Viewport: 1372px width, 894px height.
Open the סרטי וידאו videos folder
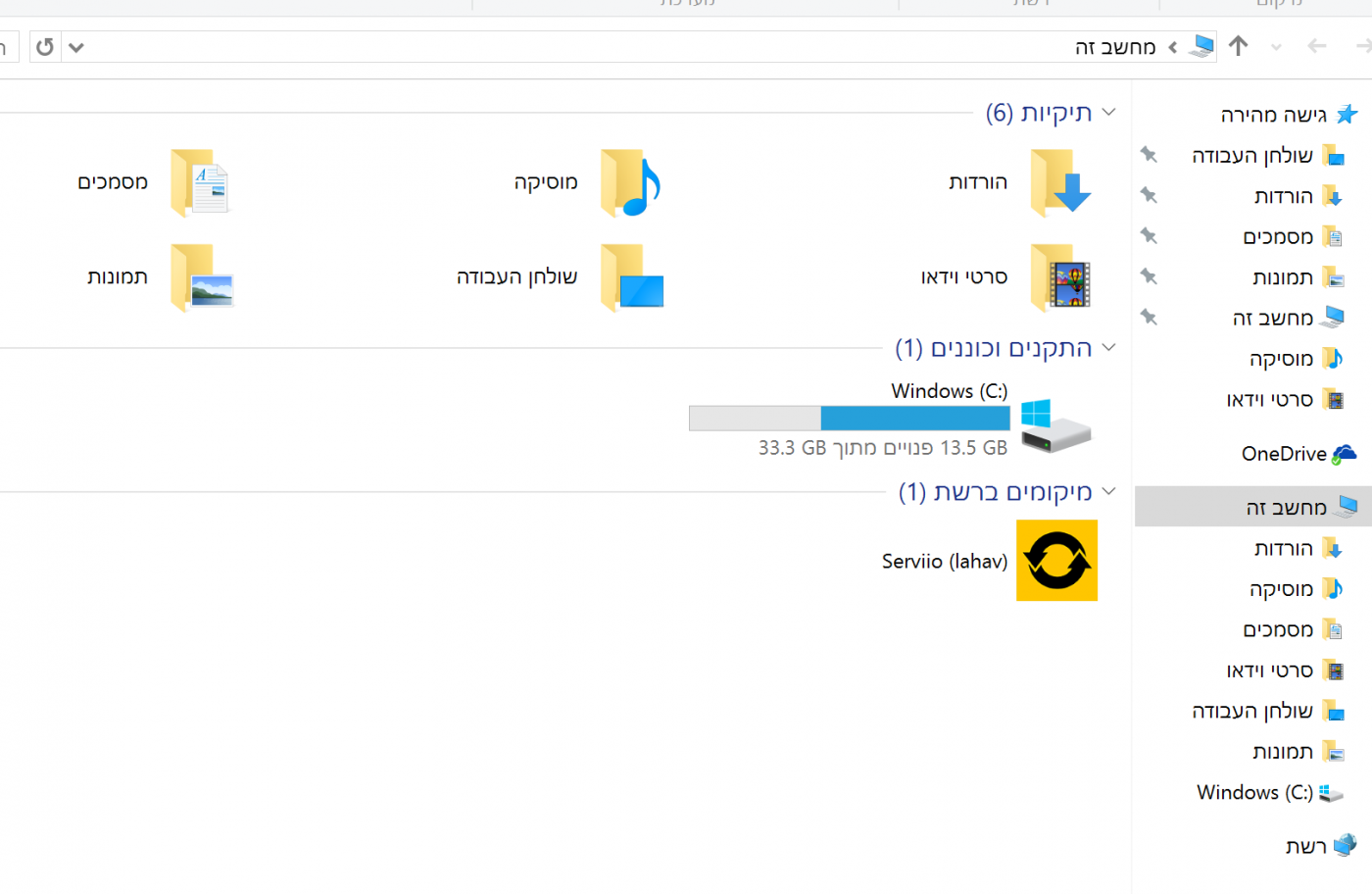[x=1059, y=277]
